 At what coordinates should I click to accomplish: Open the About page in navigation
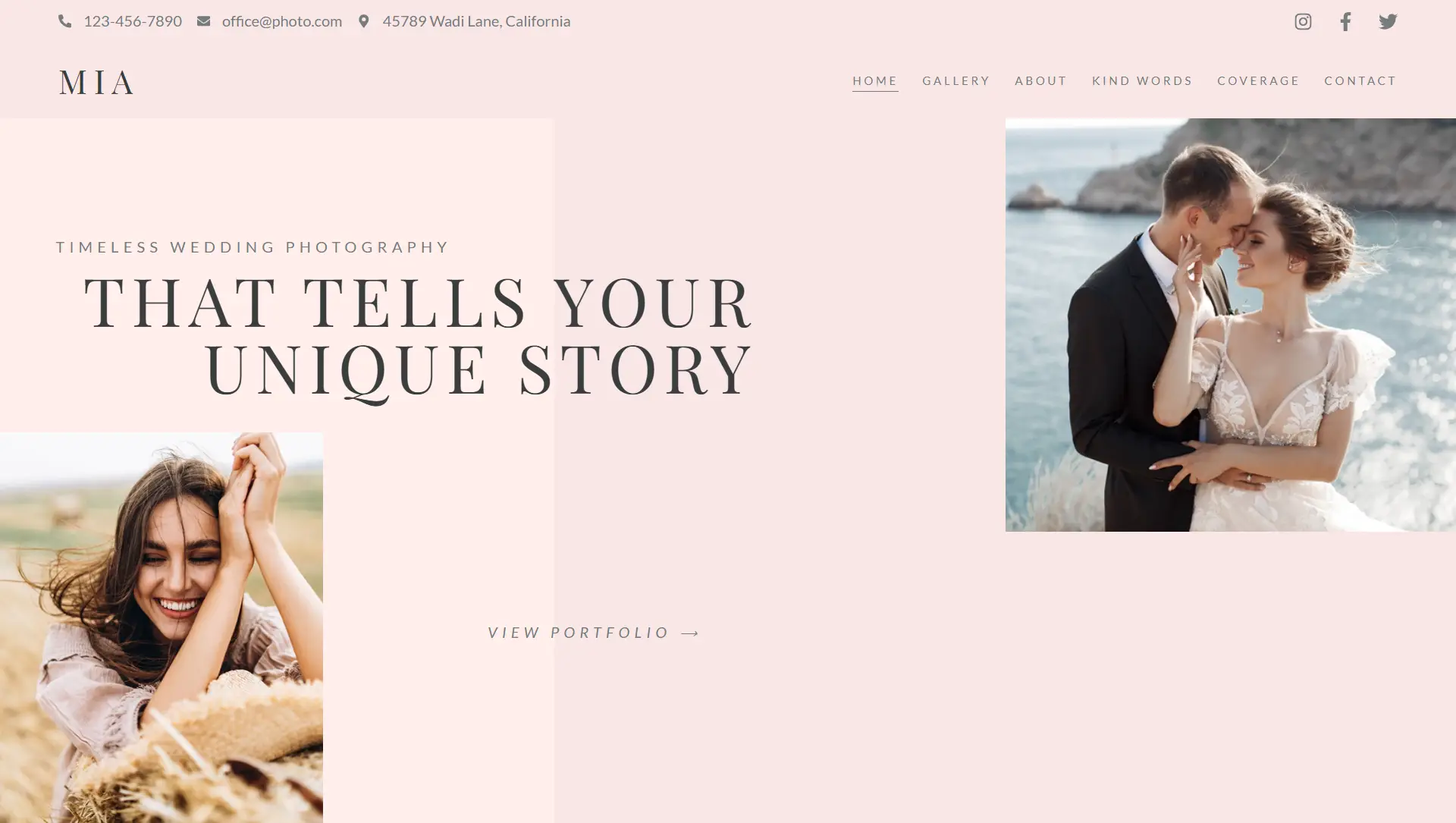1041,80
